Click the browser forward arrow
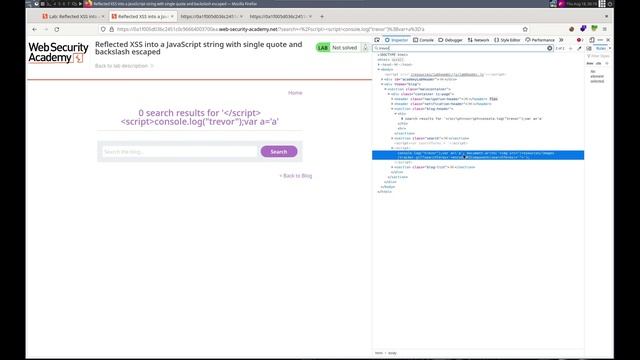Viewport: 640px width, 360px height. point(46,29)
